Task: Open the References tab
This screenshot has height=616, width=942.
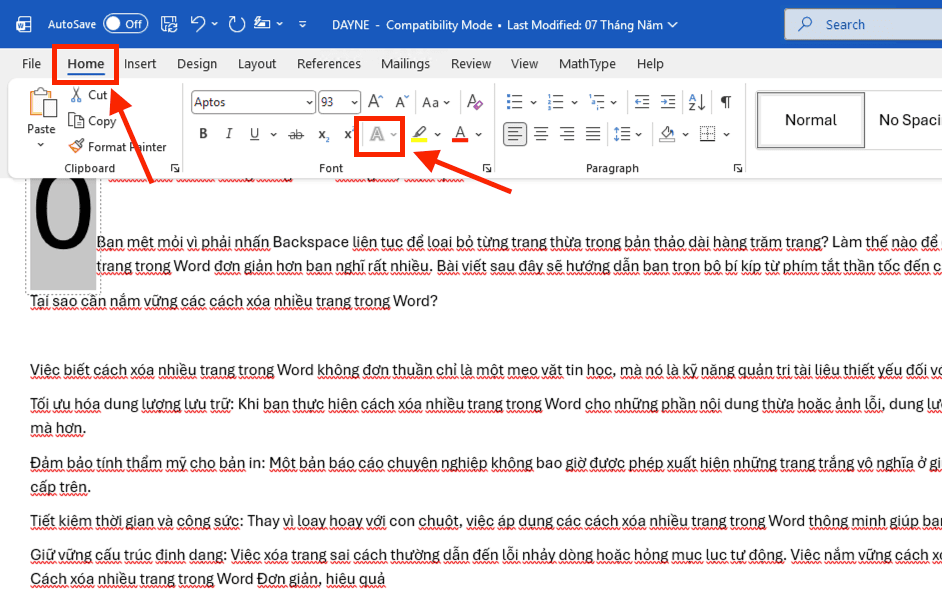Action: (x=329, y=64)
